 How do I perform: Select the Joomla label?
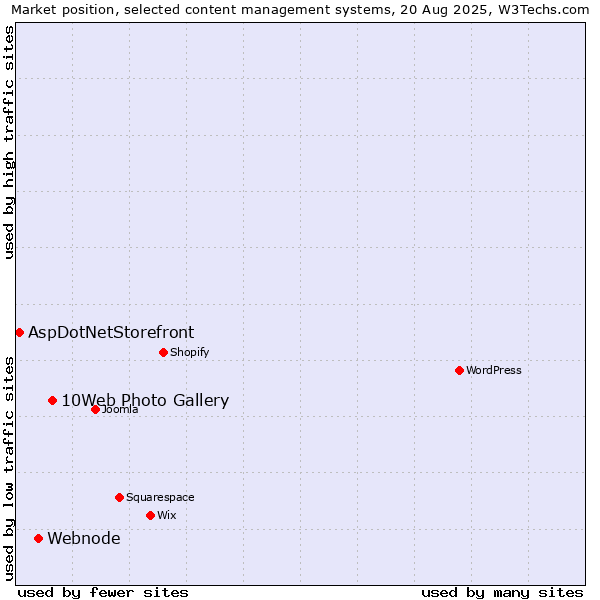click(120, 409)
